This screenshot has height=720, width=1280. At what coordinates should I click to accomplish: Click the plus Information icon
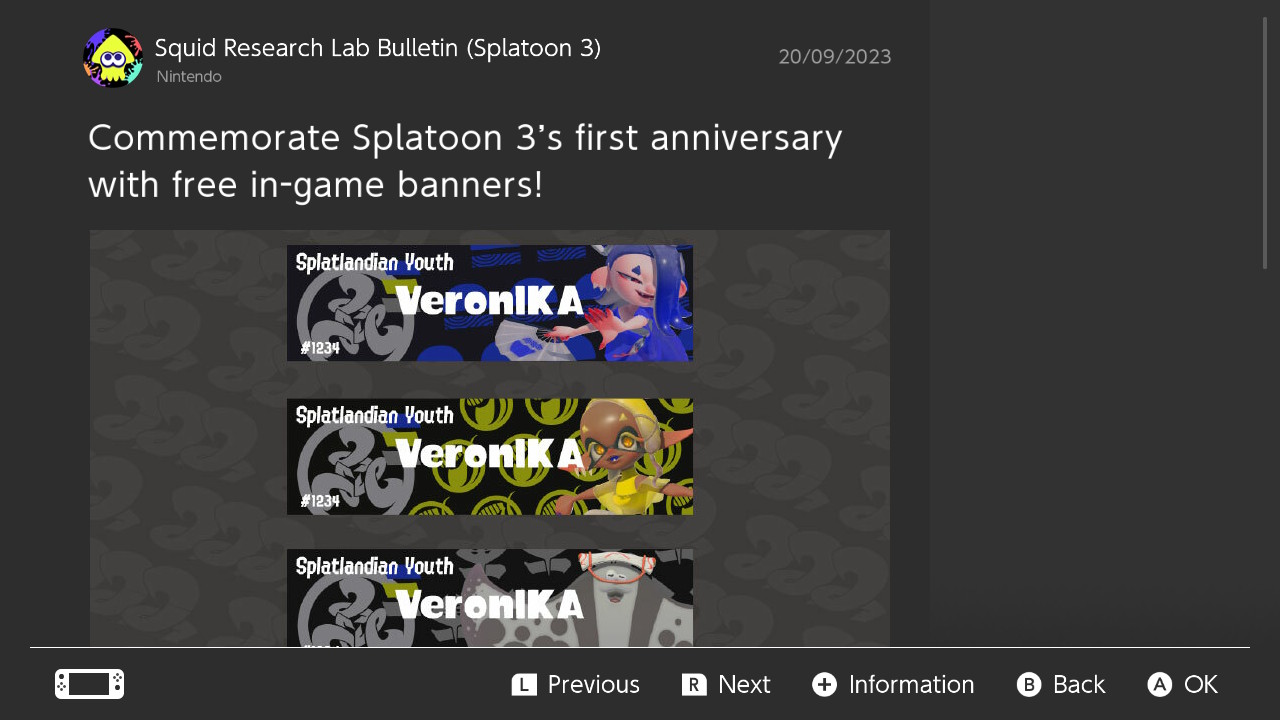(824, 684)
